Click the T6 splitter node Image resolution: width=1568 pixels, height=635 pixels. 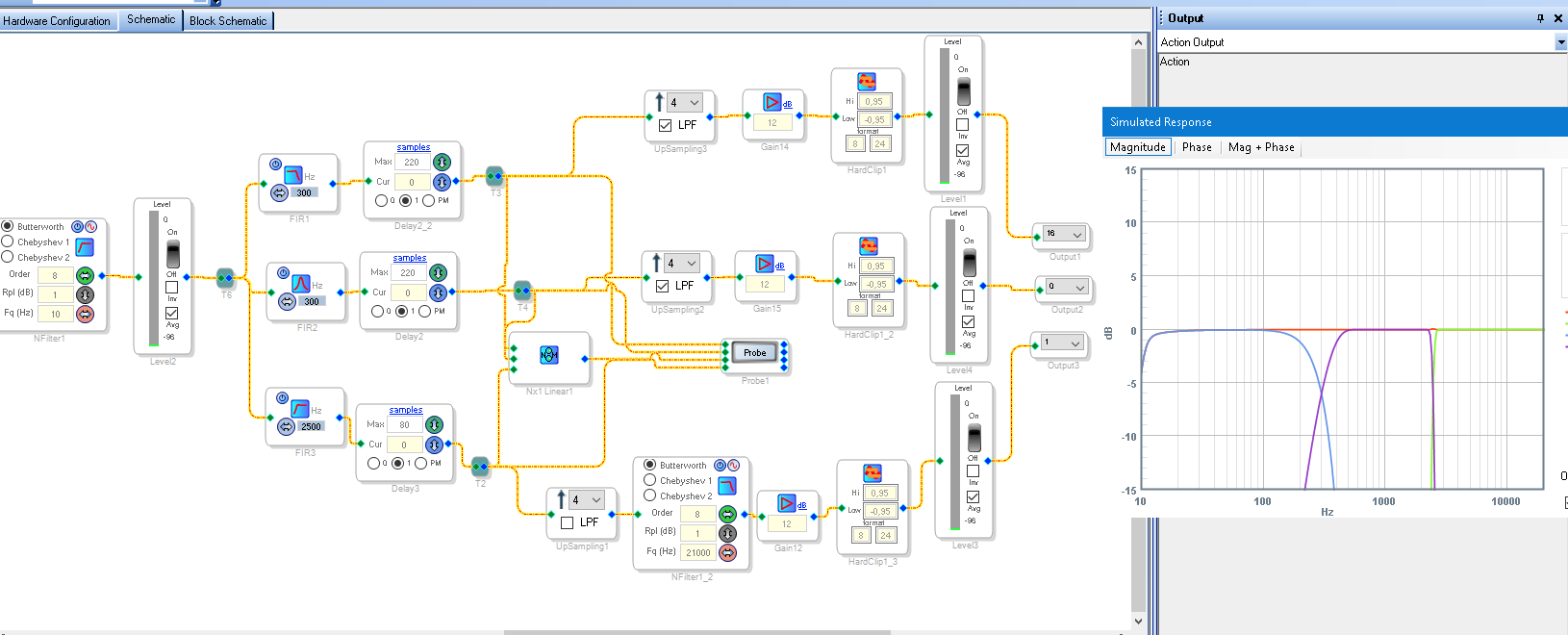click(225, 278)
